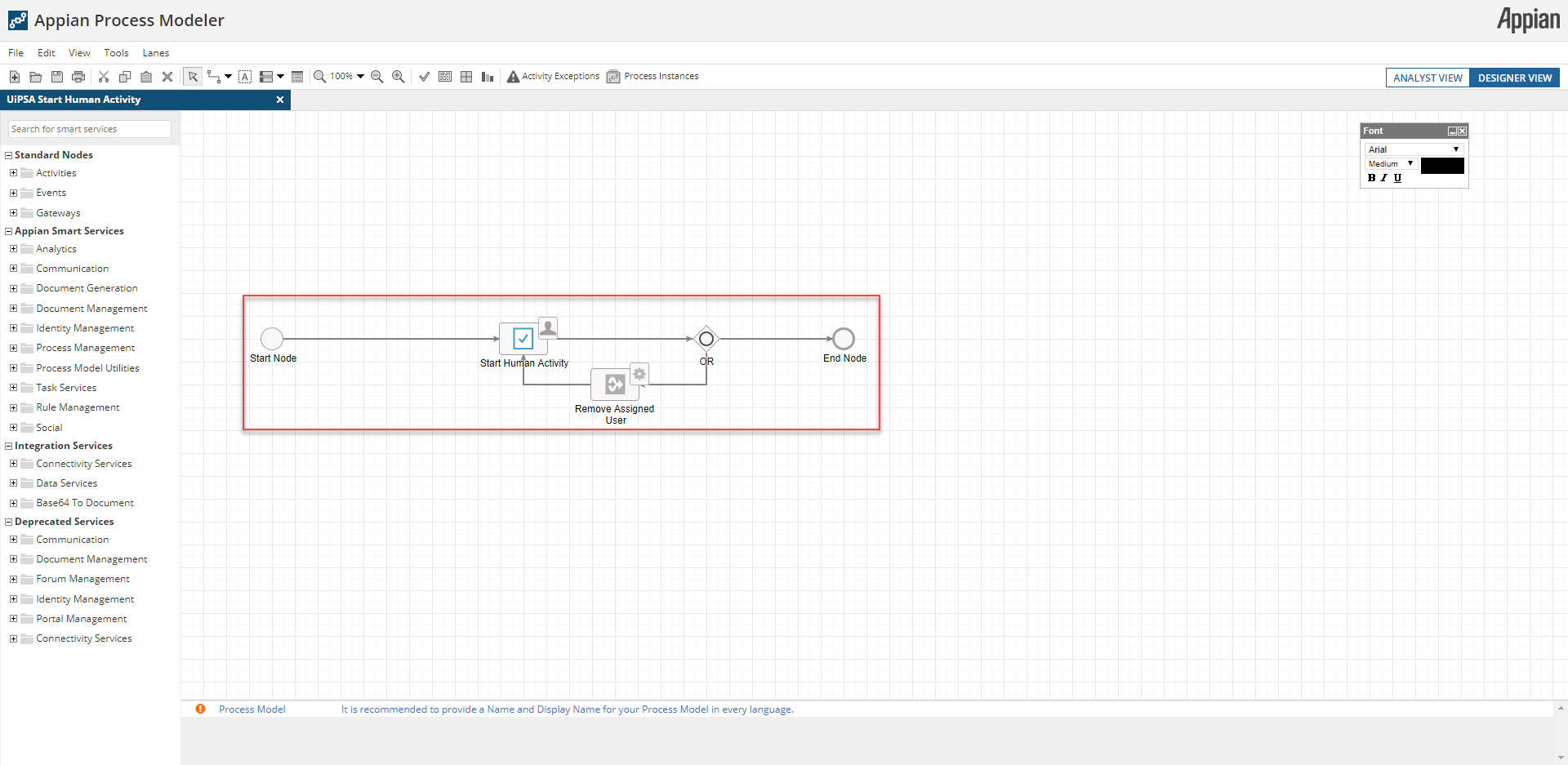Screen dimensions: 1568x765
Task: Cut selection with the scissors icon
Action: click(x=104, y=77)
